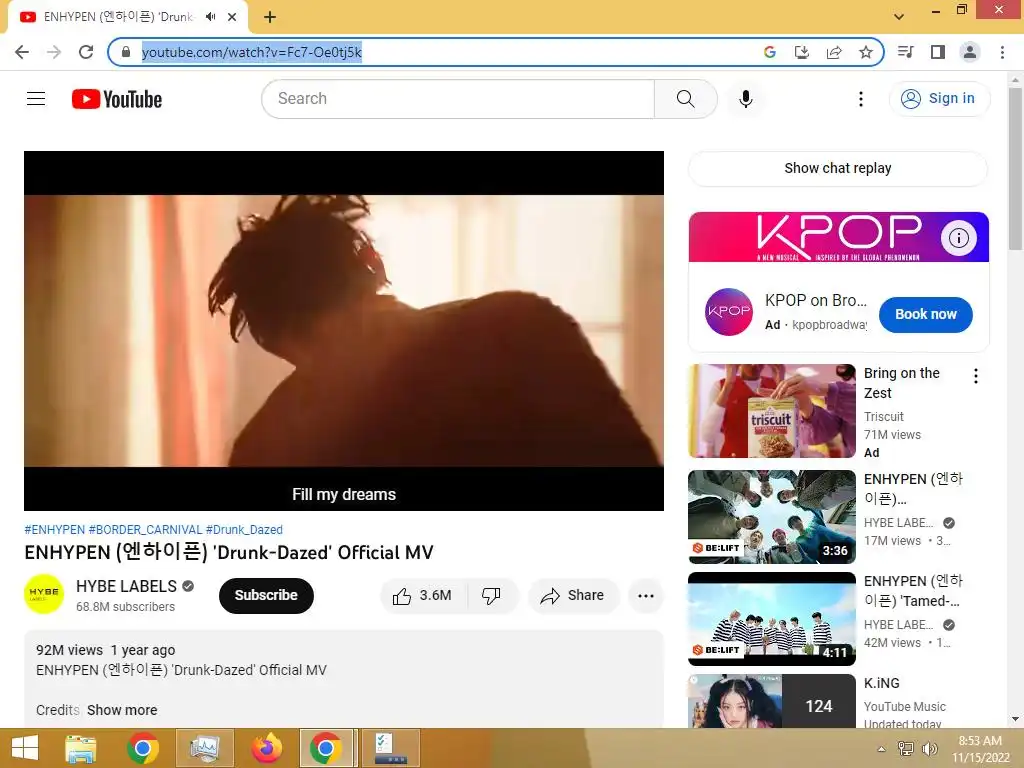Like the video with thumbs up
Screen dimensions: 1024x768
(423, 596)
